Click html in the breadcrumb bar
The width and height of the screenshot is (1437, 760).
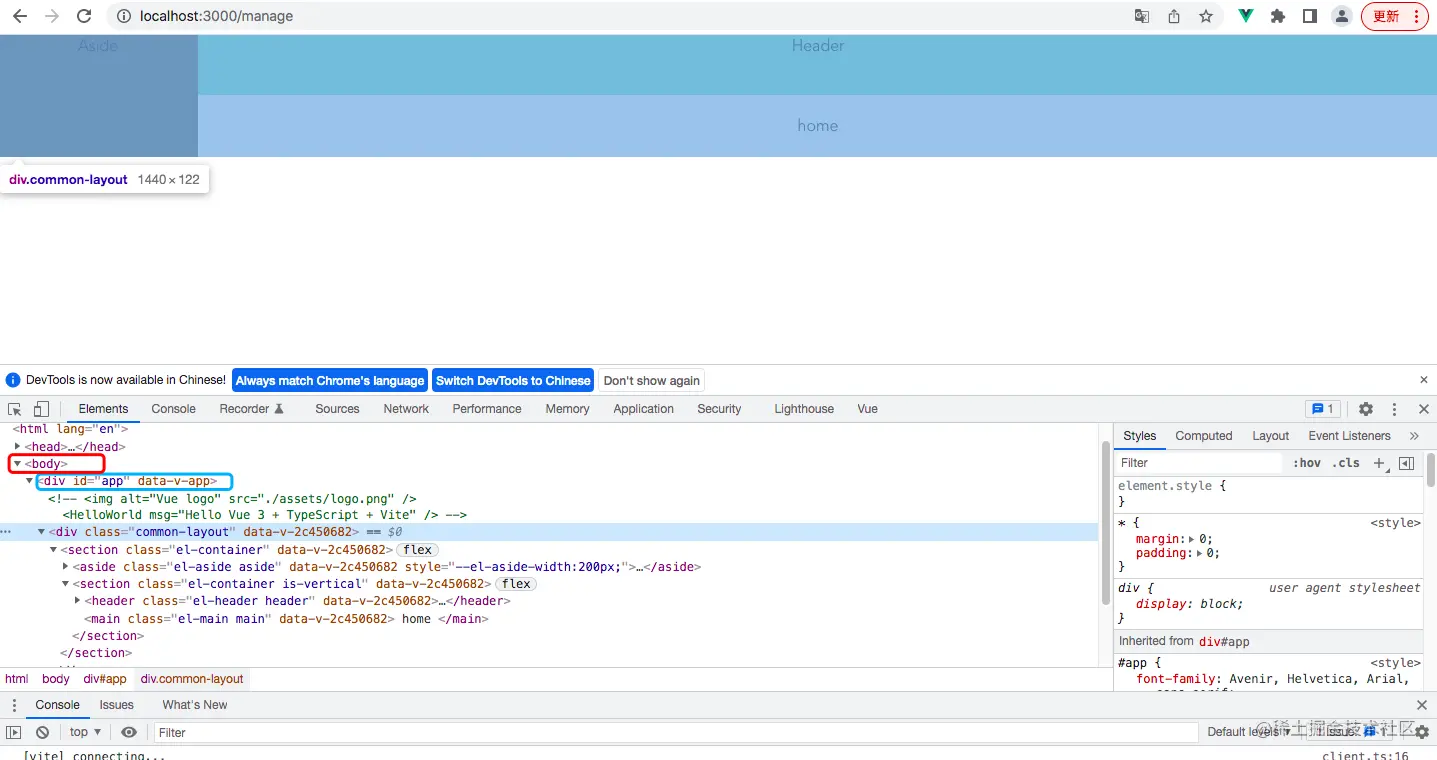[17, 679]
